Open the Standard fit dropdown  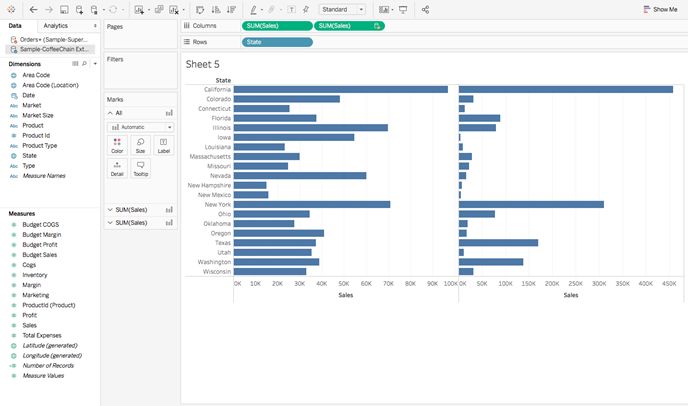(342, 9)
